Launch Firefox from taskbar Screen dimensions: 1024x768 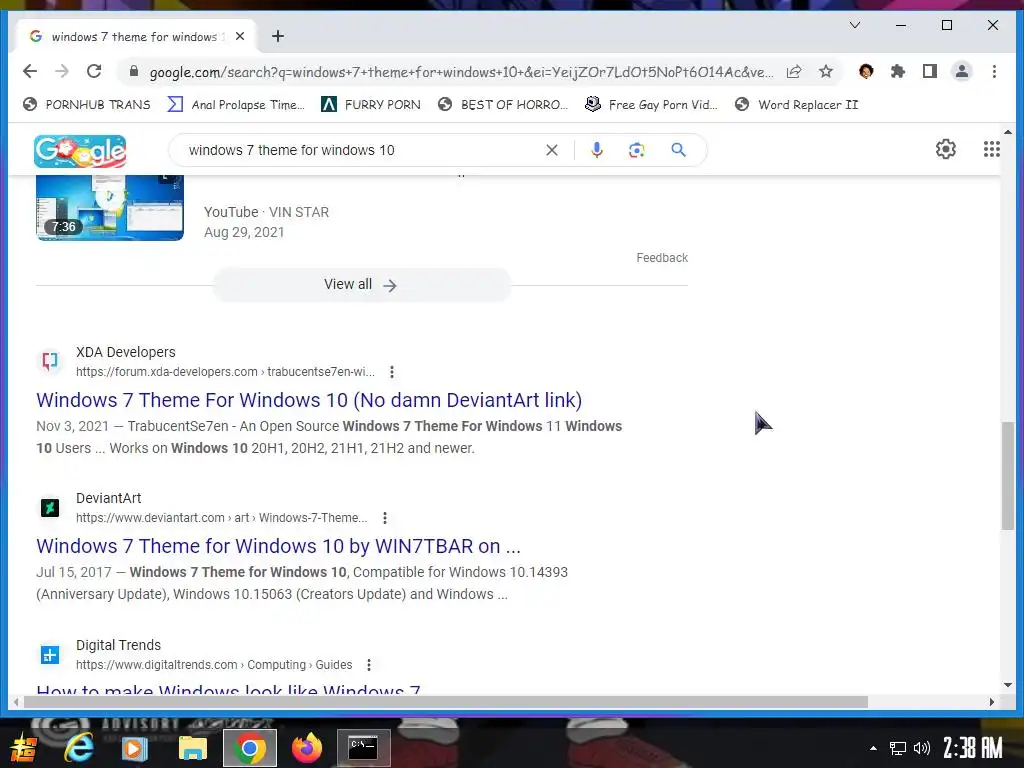[x=307, y=748]
